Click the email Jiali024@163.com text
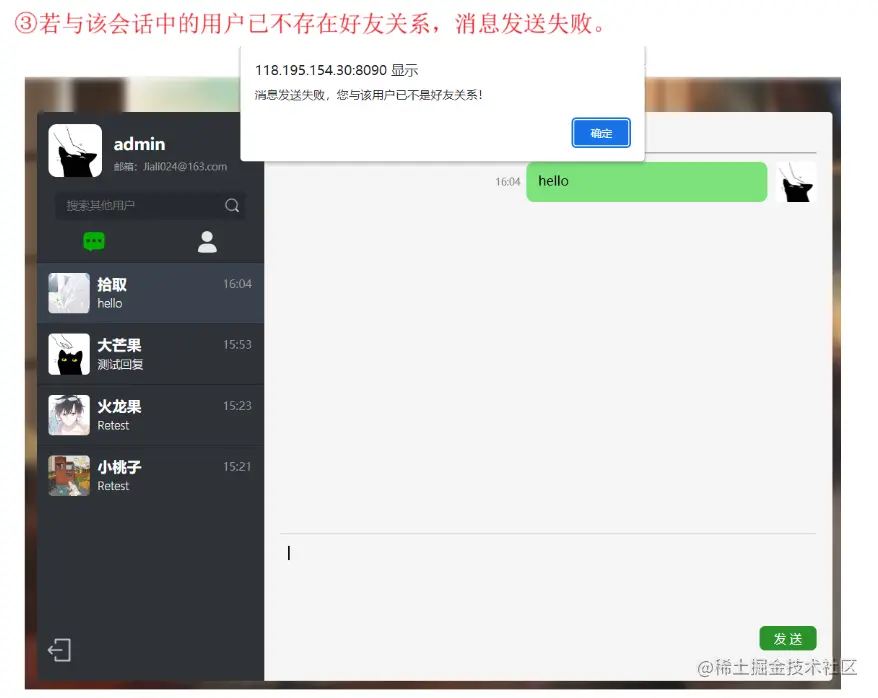 (x=170, y=166)
